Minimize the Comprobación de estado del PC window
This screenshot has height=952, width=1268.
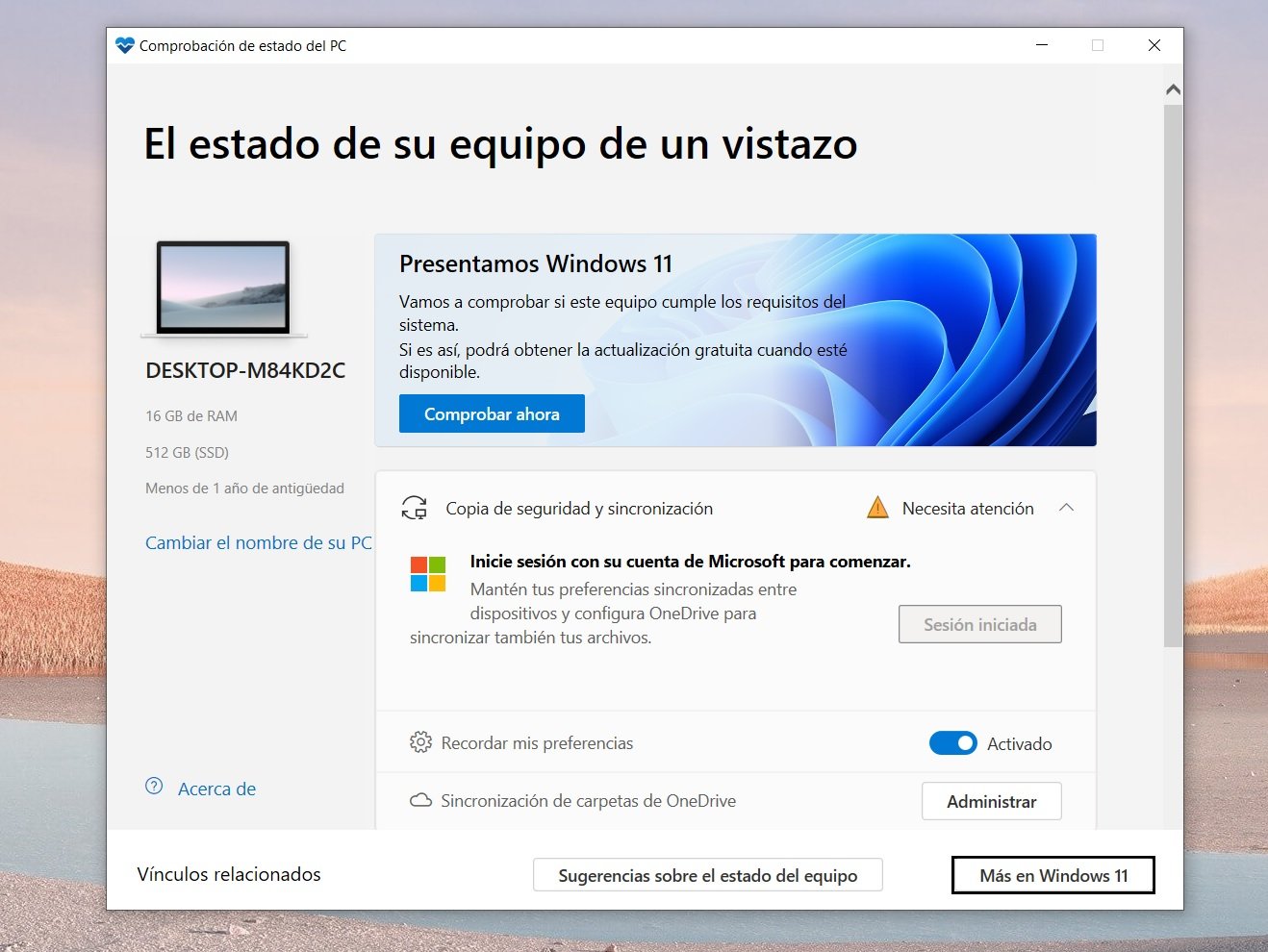pyautogui.click(x=1042, y=45)
